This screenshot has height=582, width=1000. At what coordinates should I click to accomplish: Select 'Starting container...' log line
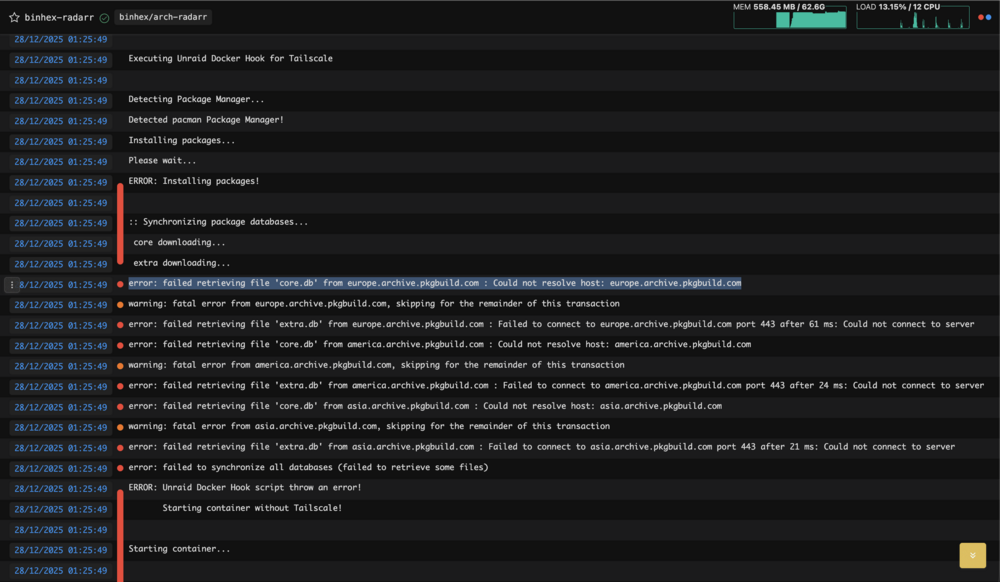tap(179, 549)
